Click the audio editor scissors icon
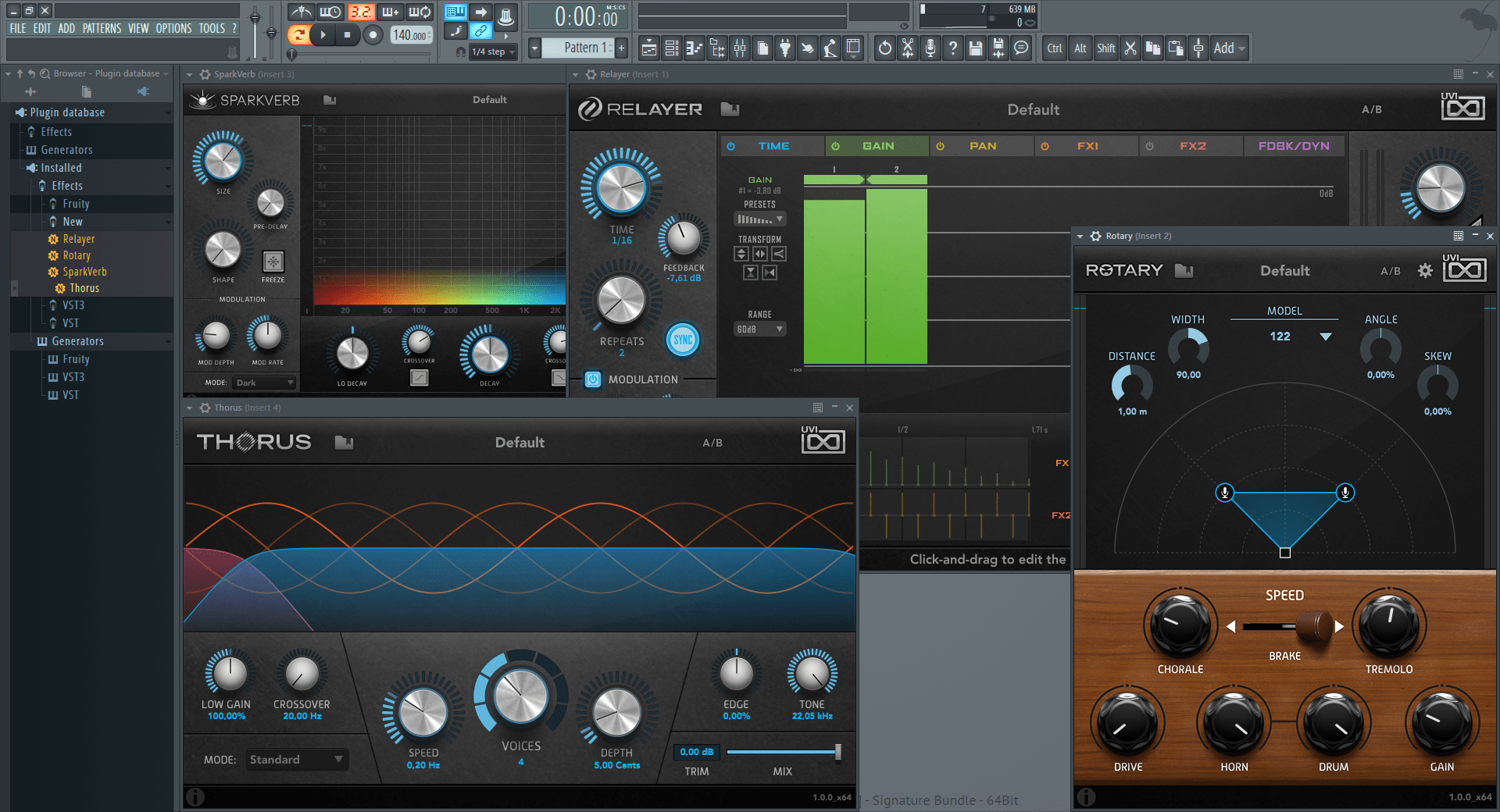 [907, 48]
